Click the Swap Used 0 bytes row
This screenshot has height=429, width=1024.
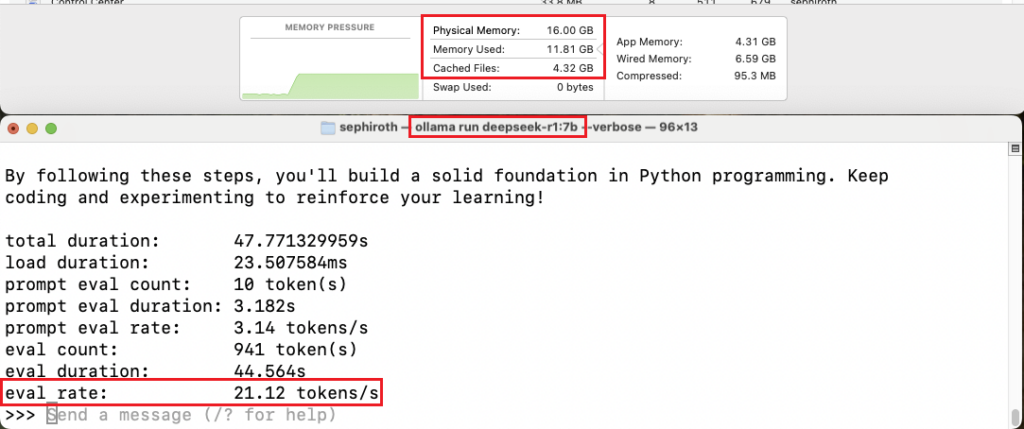coord(513,87)
